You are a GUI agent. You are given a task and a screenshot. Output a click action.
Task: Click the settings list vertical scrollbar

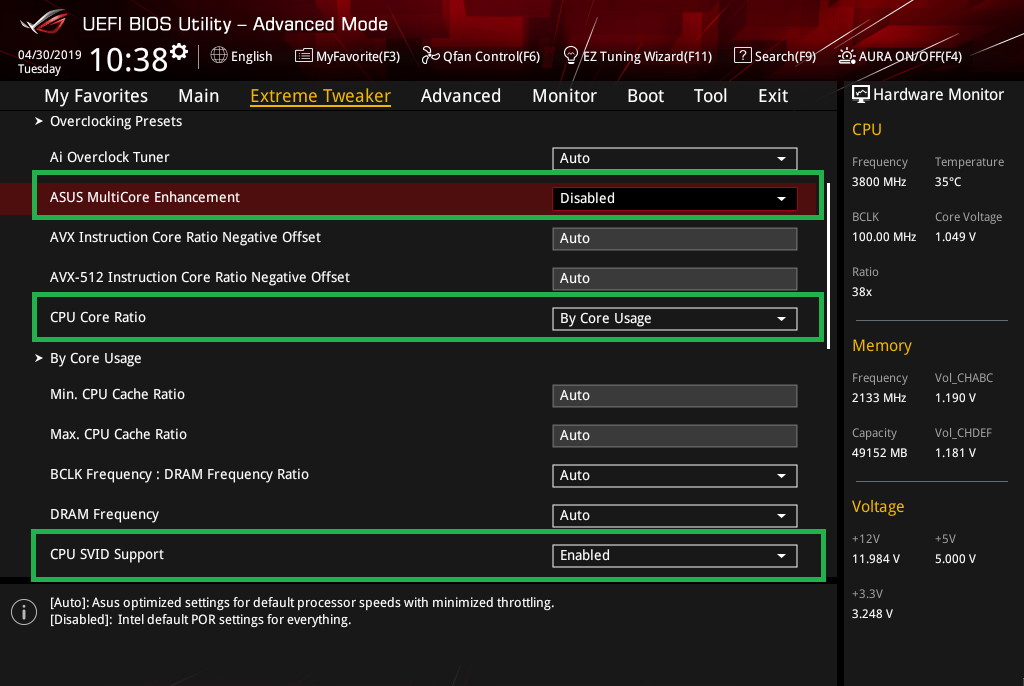828,266
